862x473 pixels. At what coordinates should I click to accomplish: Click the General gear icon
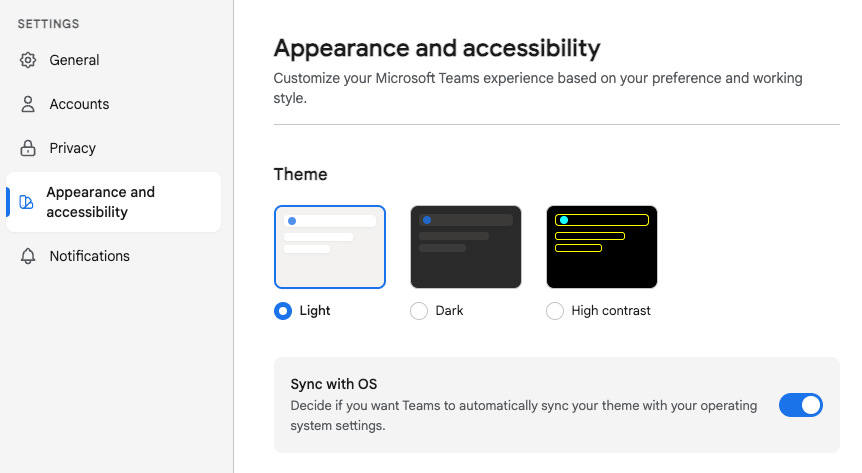[x=28, y=60]
